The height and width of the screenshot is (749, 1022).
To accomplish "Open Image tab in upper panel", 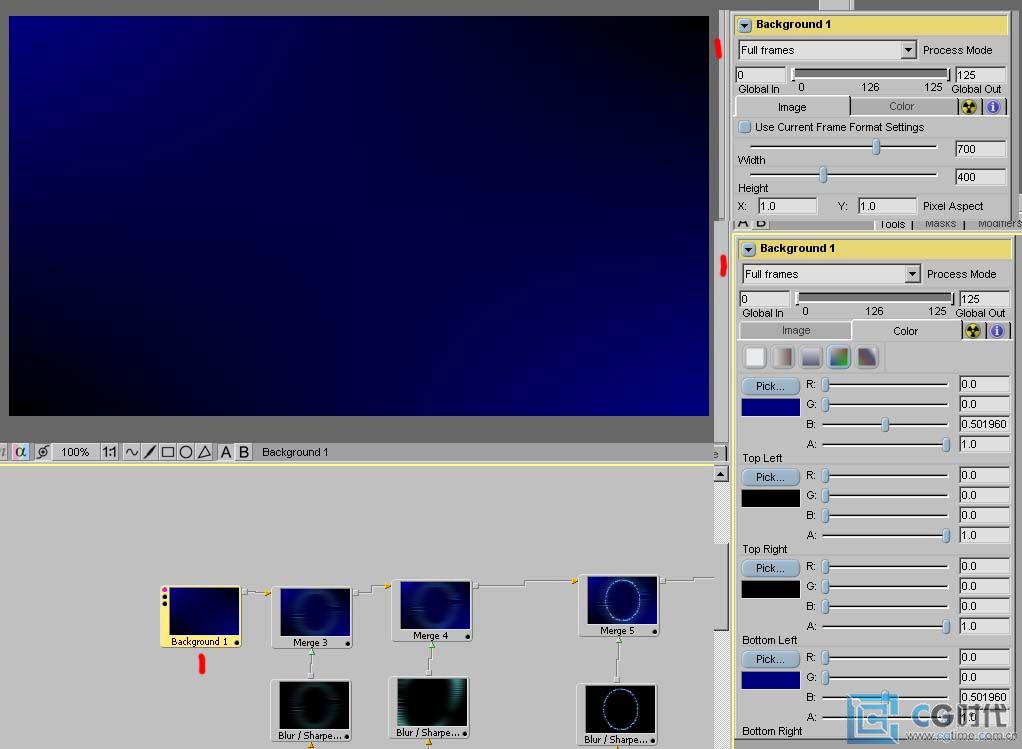I will point(792,107).
